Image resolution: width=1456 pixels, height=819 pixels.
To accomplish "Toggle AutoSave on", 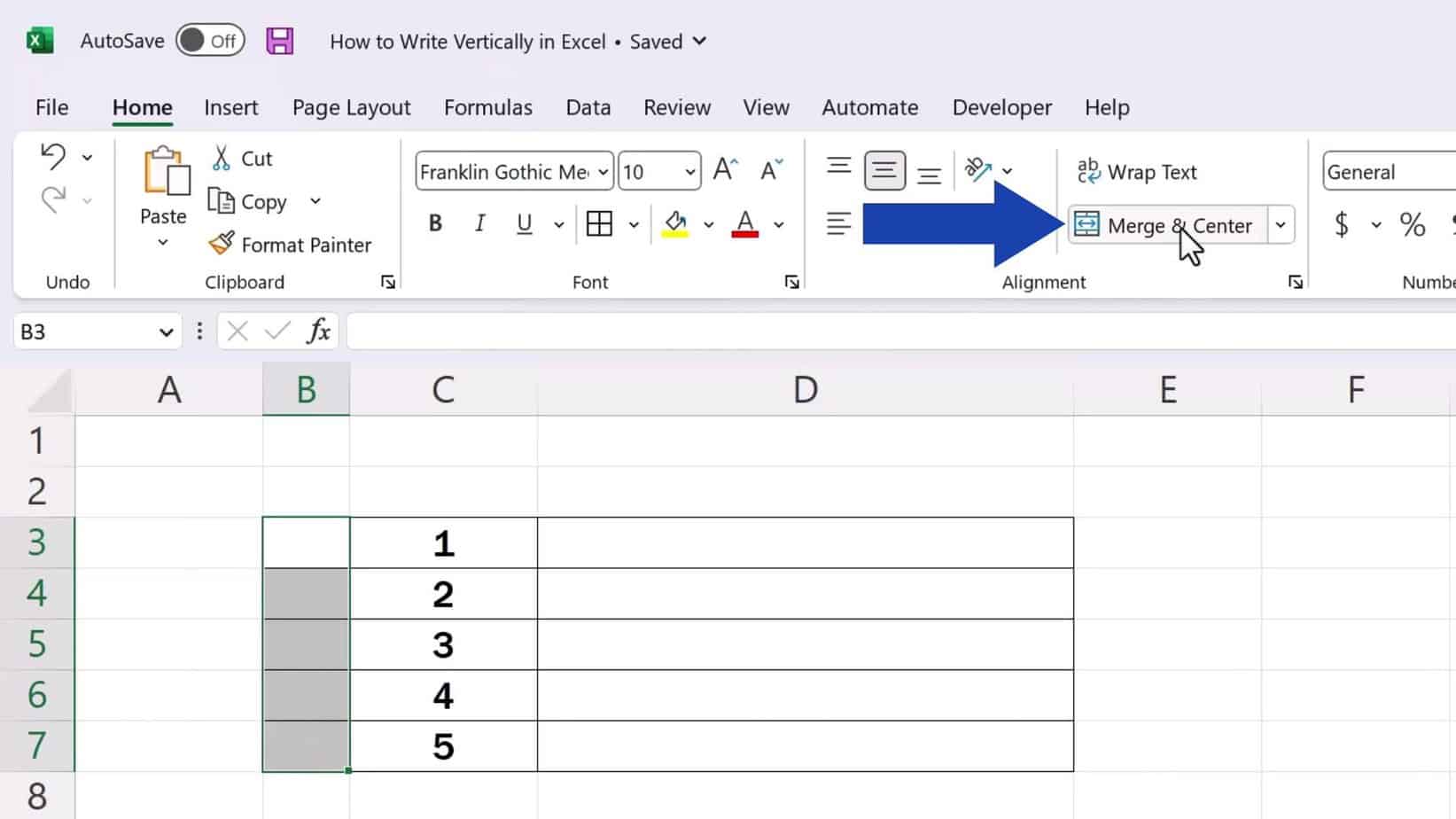I will pyautogui.click(x=210, y=40).
